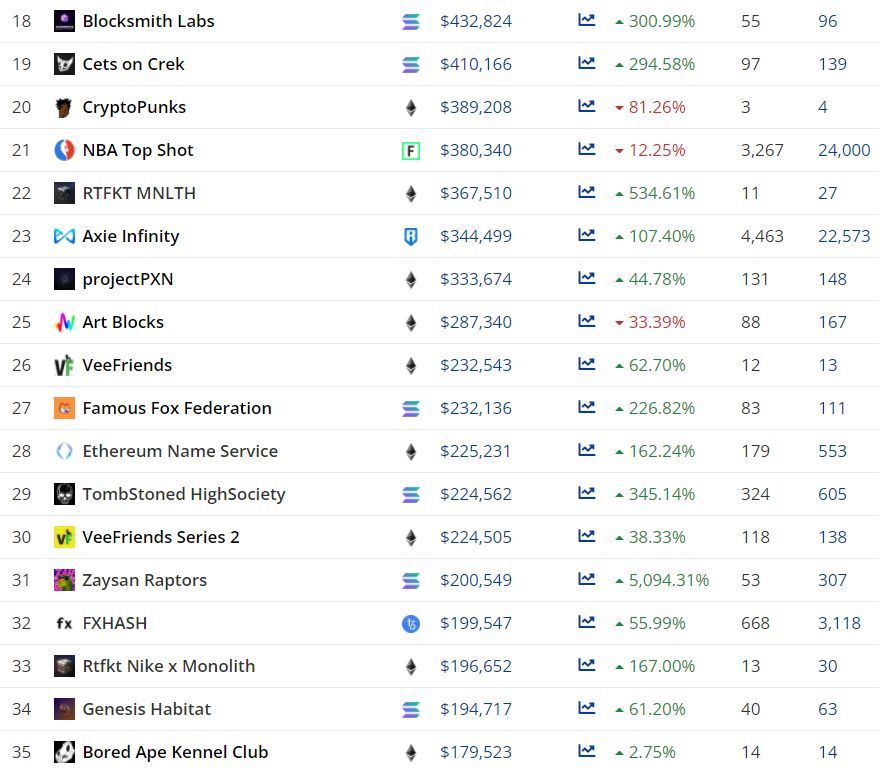Screen dimensions: 879x772
Task: Open the Rtfkt Nike x Monolith link
Action: coord(169,666)
